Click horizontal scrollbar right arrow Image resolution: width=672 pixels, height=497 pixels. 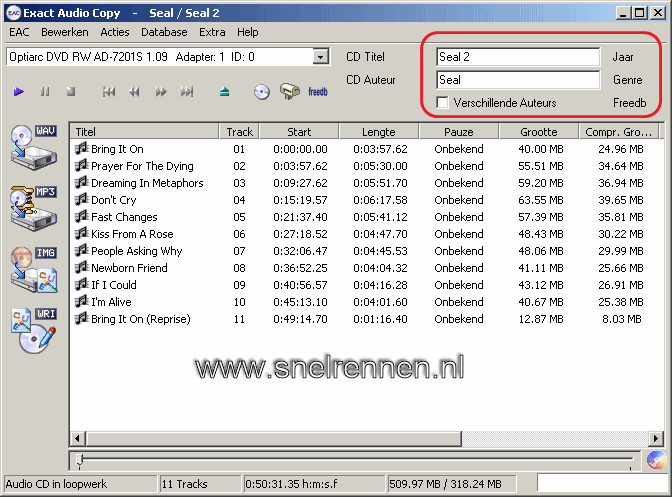point(655,438)
